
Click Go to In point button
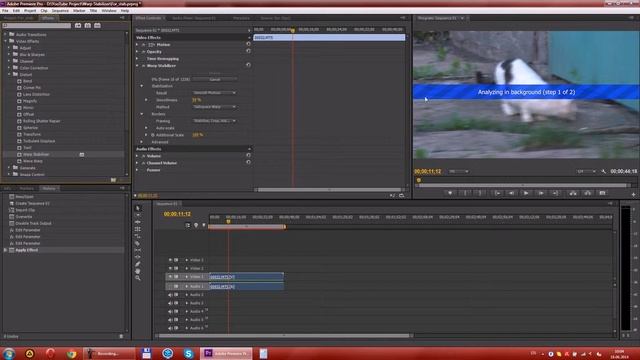497,193
